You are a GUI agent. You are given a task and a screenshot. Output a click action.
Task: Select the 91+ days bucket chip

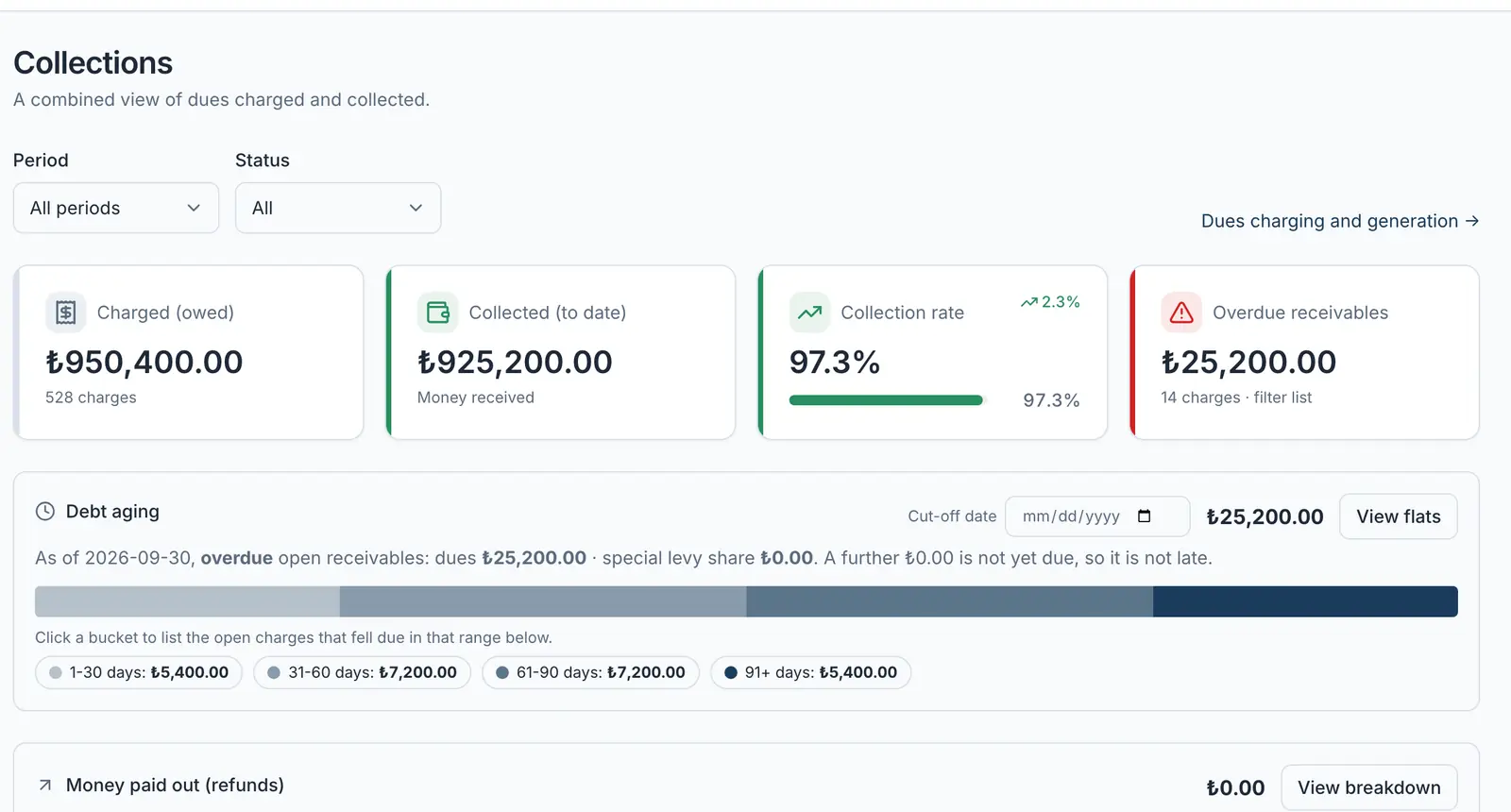[810, 672]
